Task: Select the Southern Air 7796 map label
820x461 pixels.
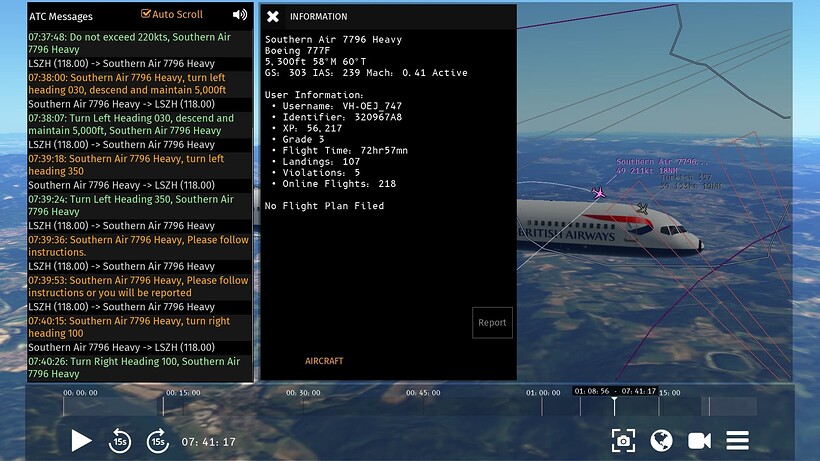Action: coord(662,166)
